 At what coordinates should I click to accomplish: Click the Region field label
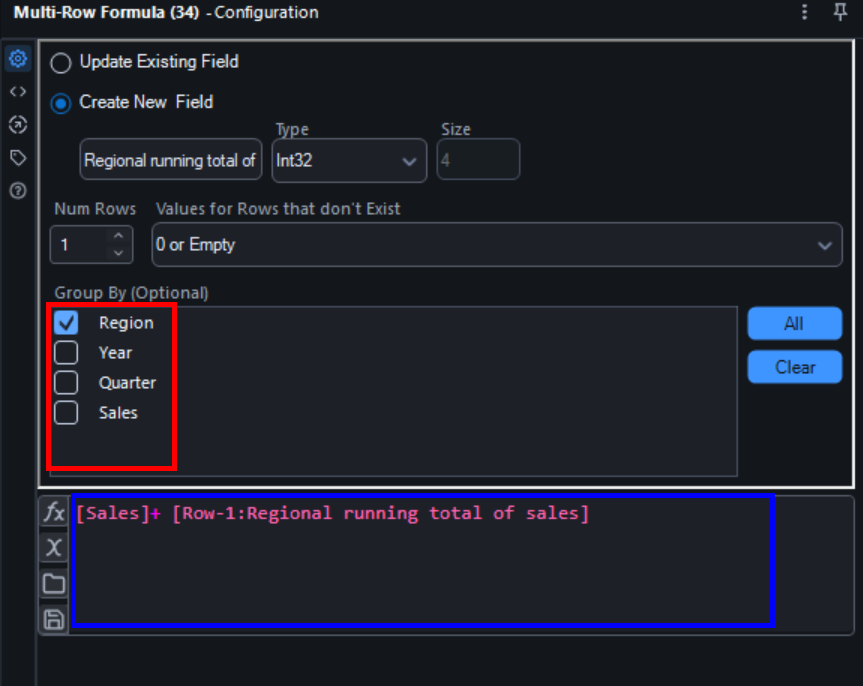(126, 323)
